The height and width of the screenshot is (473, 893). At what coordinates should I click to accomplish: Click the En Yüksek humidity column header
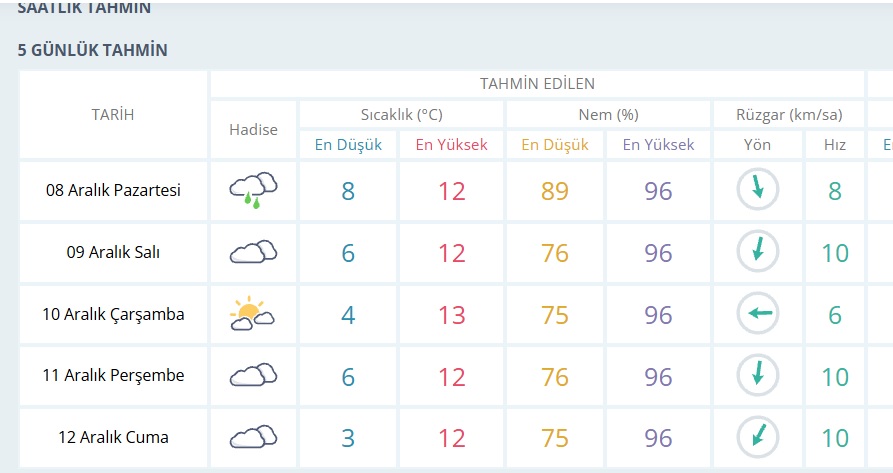pos(658,144)
